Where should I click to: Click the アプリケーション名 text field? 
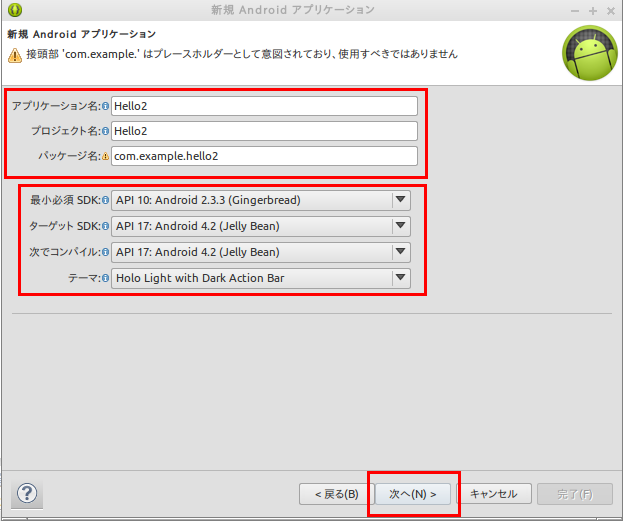[264, 106]
